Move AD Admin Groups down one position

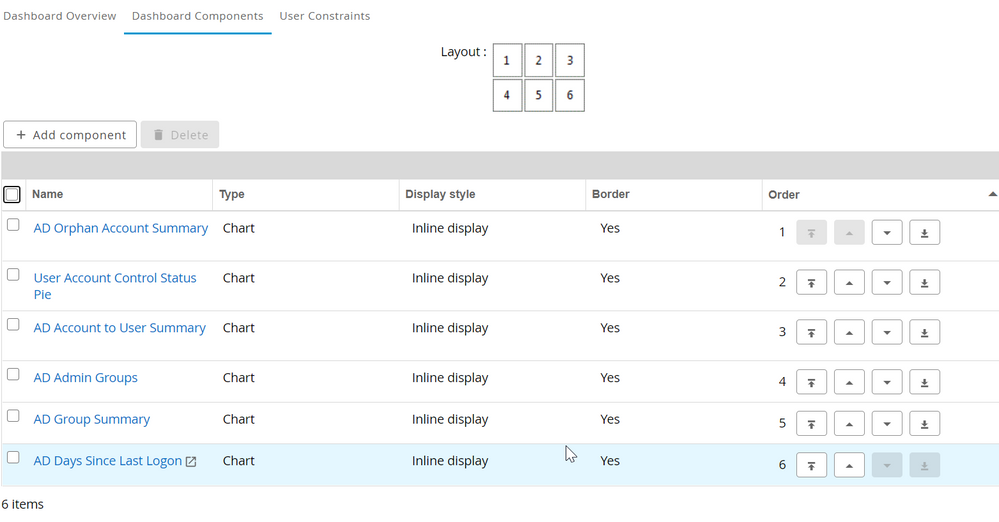point(887,381)
